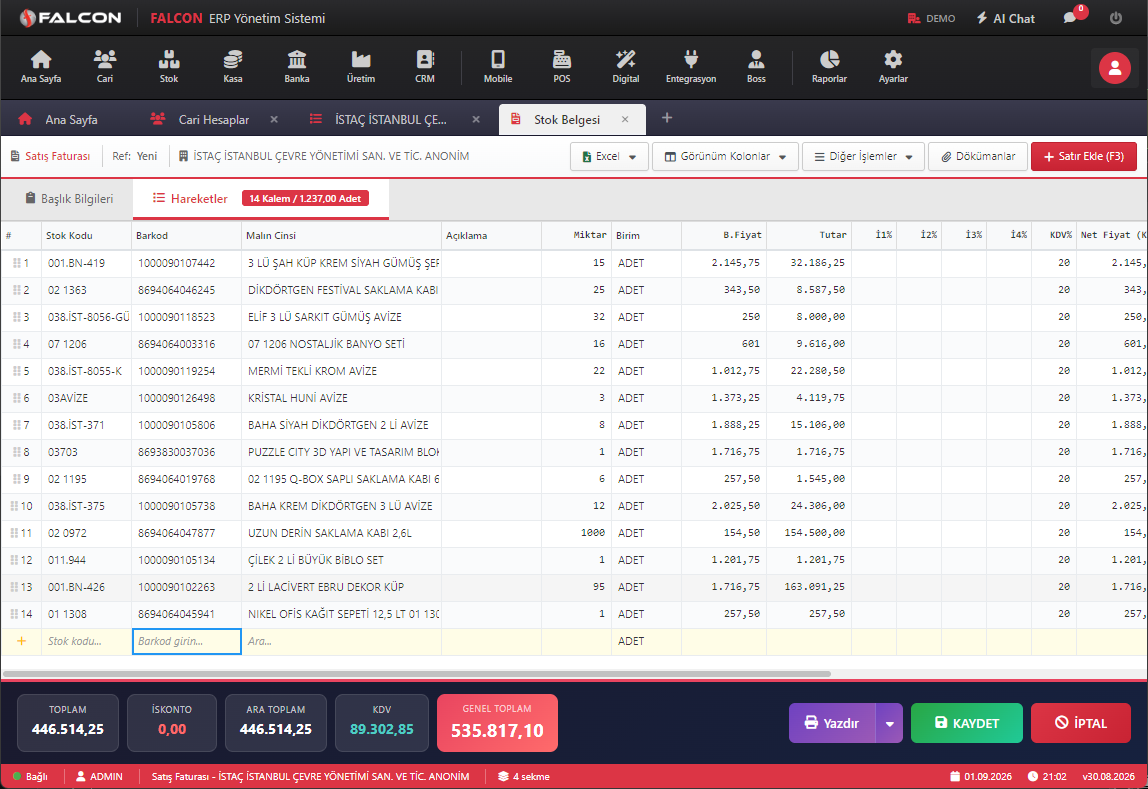The width and height of the screenshot is (1148, 789).
Task: Expand the Diğer İşlemler dropdown
Action: pyautogui.click(x=863, y=157)
